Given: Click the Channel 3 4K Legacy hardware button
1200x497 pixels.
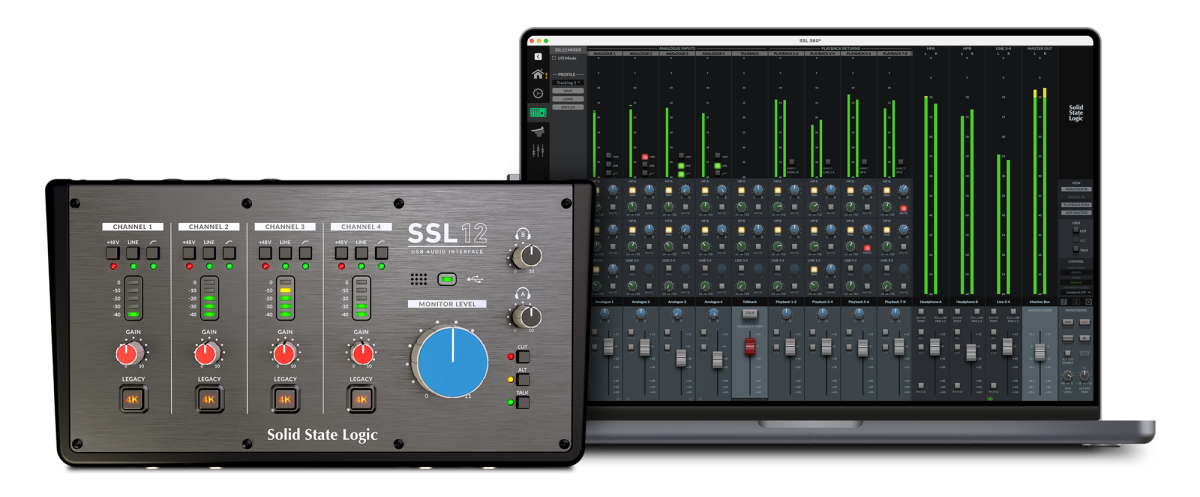Looking at the screenshot, I should click(x=285, y=401).
